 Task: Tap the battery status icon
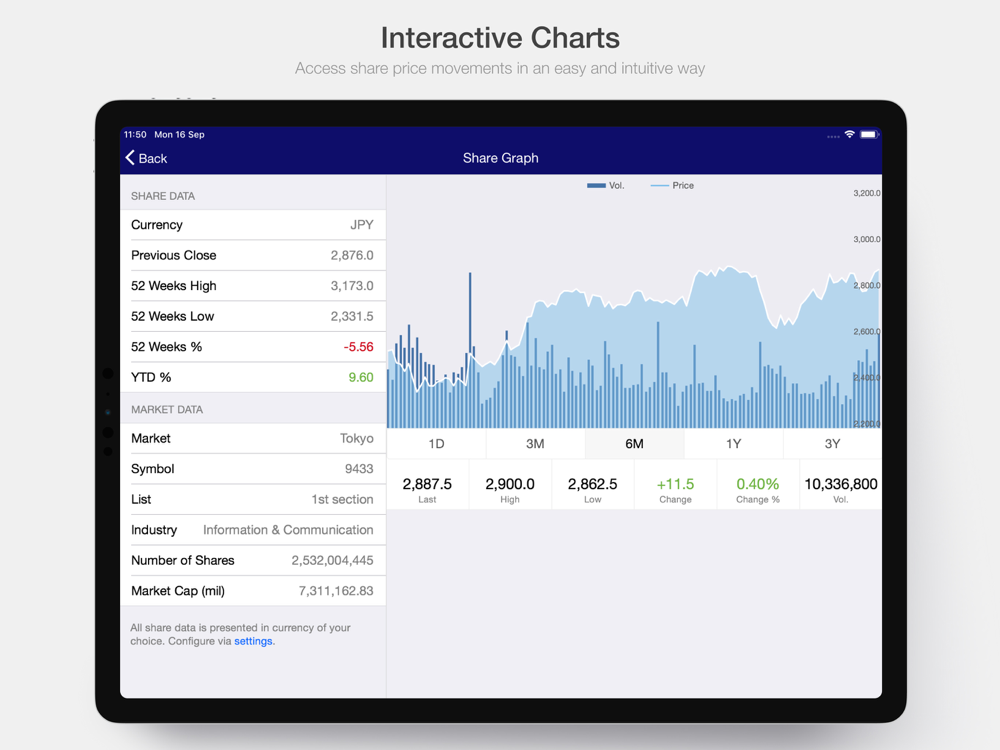(869, 134)
